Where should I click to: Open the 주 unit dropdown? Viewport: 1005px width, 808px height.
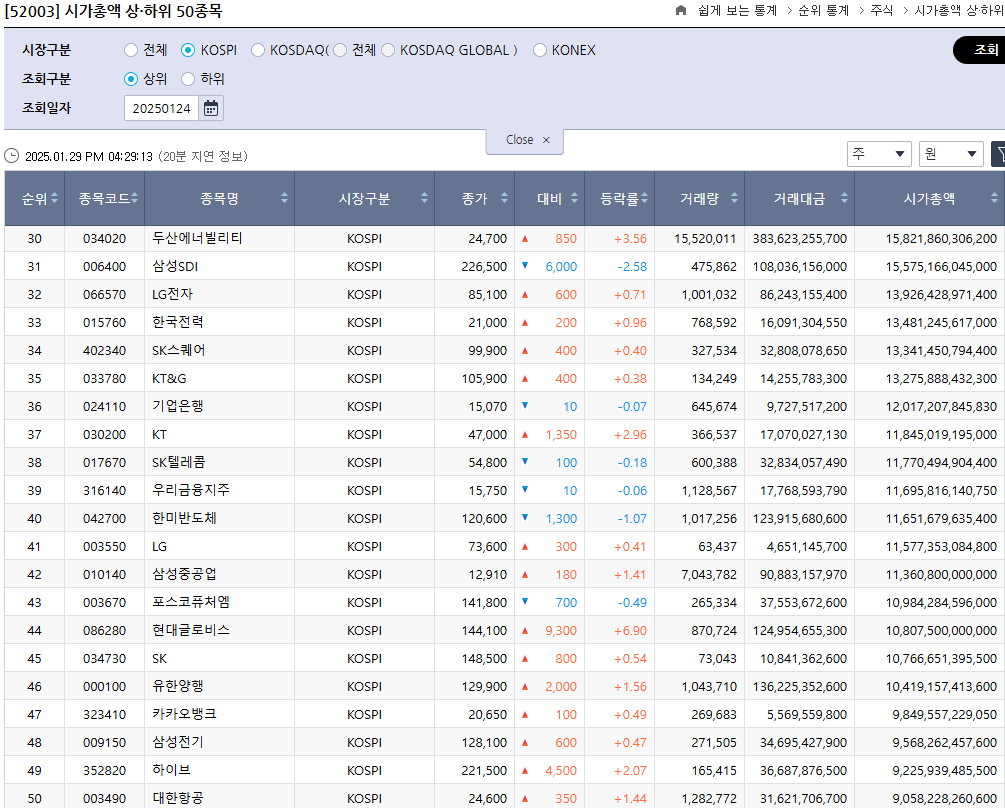tap(879, 154)
